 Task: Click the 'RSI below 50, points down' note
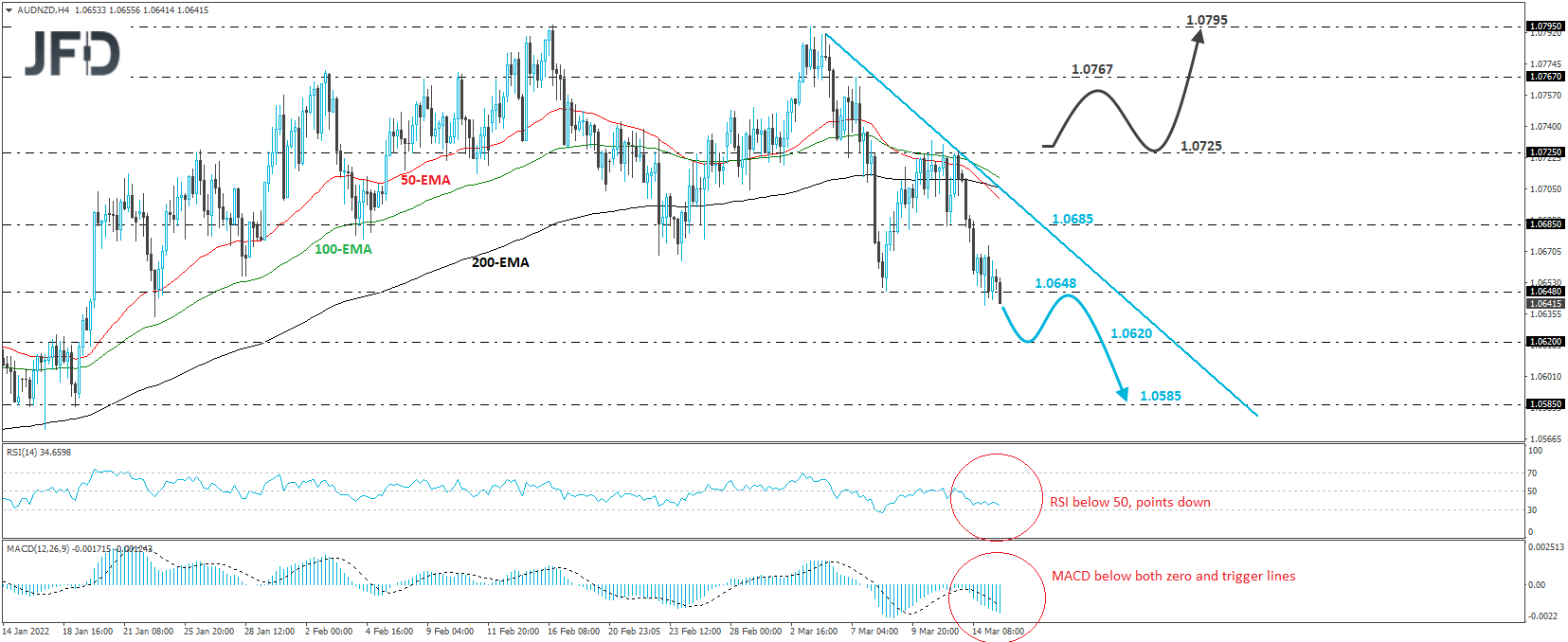coord(1130,502)
